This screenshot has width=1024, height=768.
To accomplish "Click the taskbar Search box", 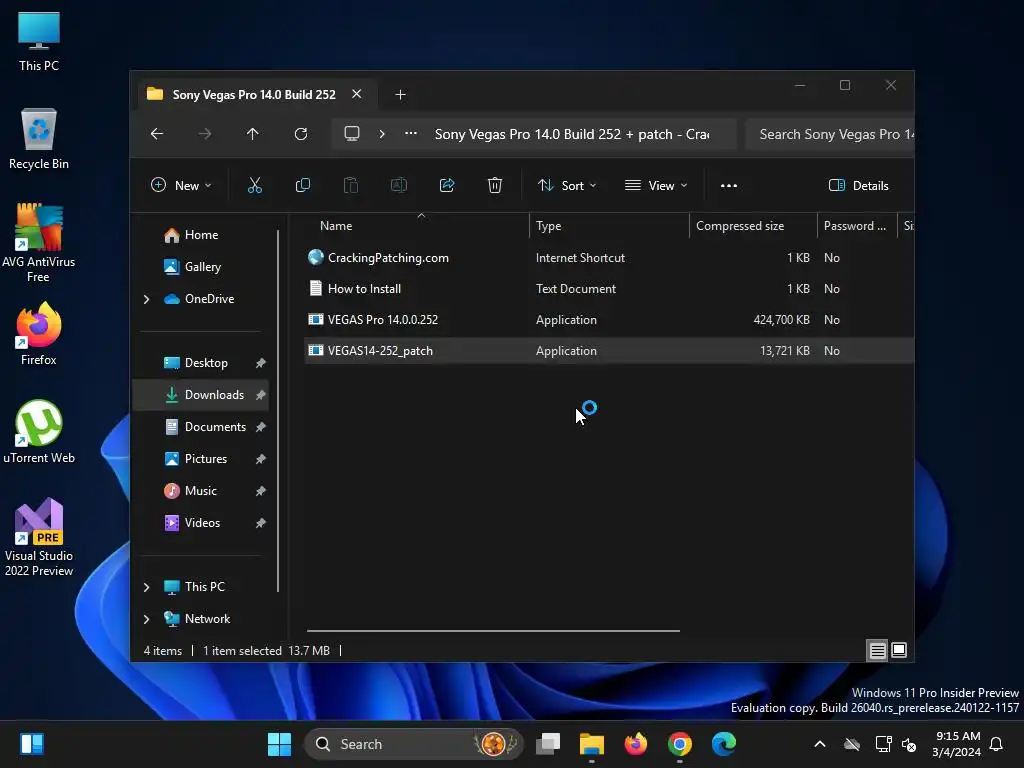I will 414,744.
